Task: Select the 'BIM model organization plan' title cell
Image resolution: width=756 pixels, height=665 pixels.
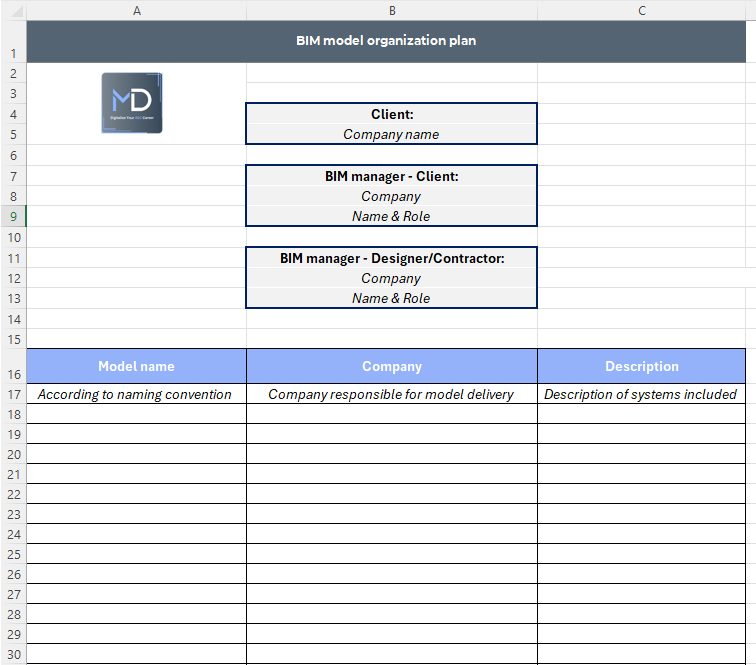Action: (x=386, y=41)
